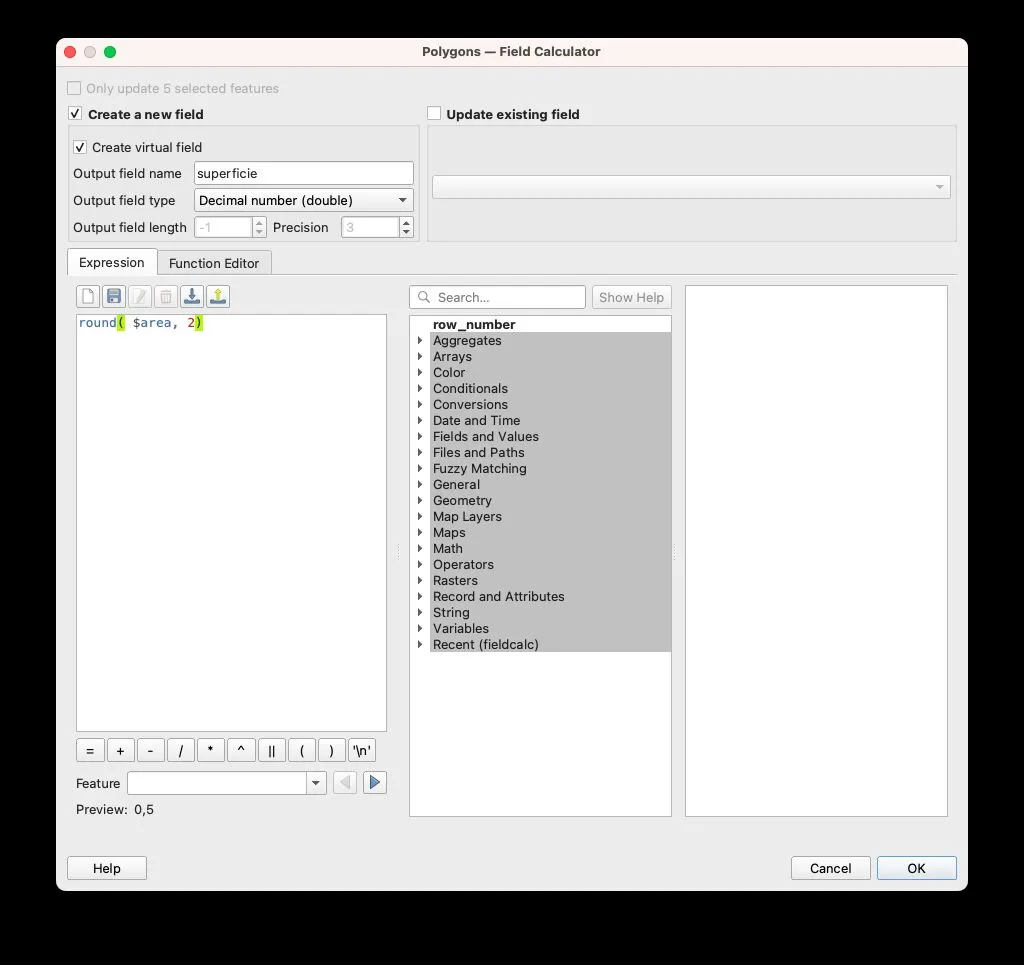Insert the multiplication * operator
Viewport: 1024px width, 965px height.
pos(211,751)
